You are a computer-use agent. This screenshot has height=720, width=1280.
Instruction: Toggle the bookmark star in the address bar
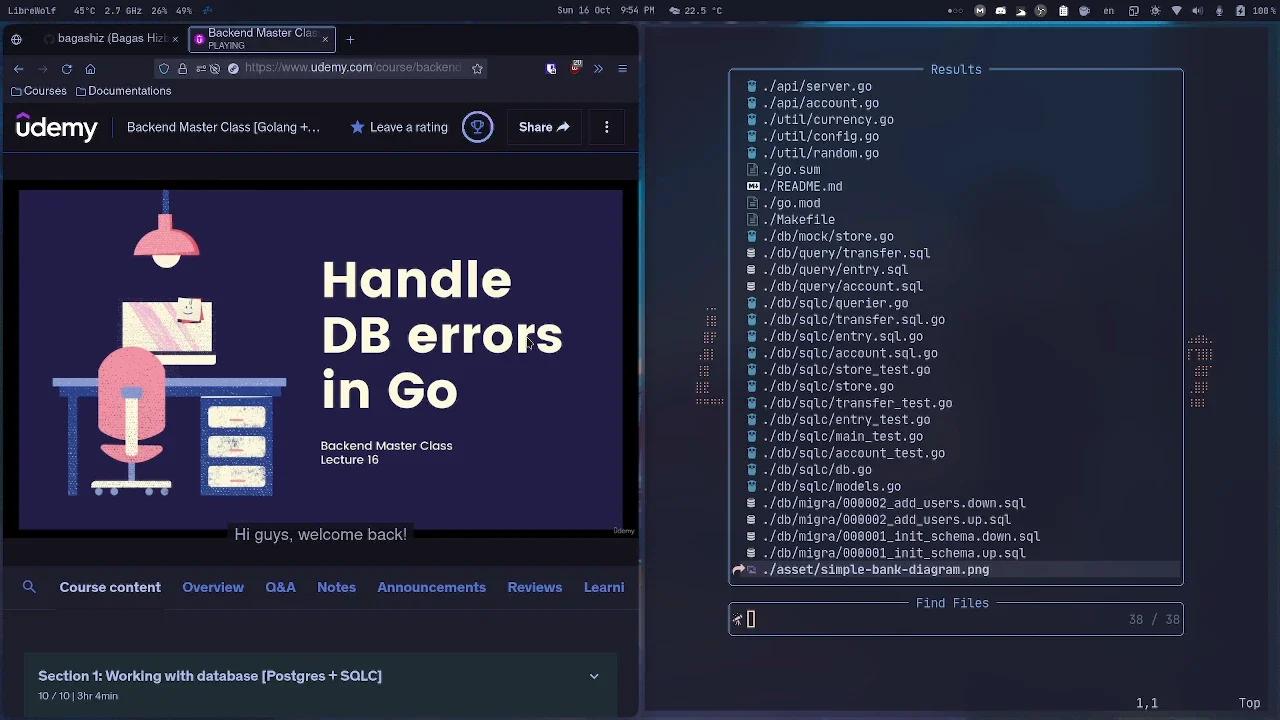pos(478,69)
